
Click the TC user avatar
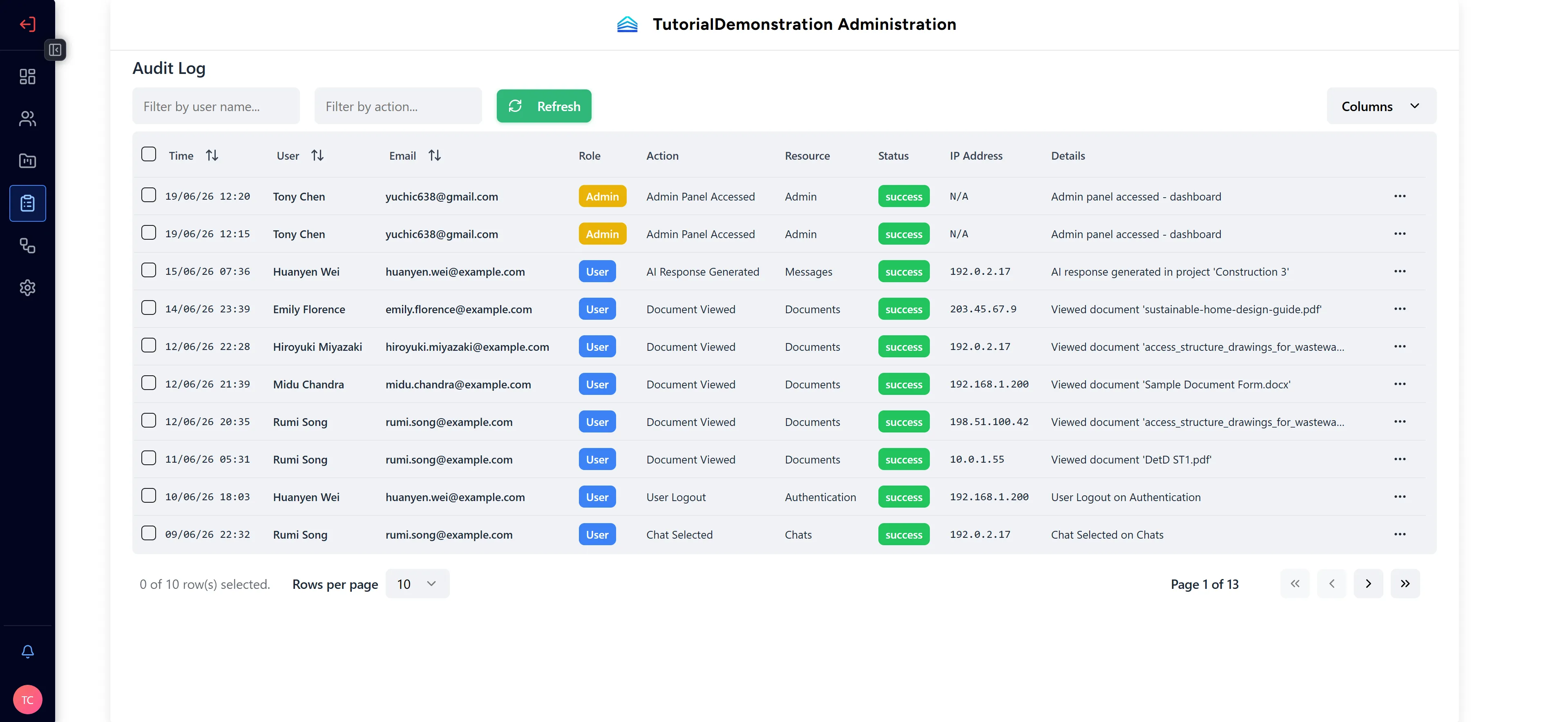[27, 700]
